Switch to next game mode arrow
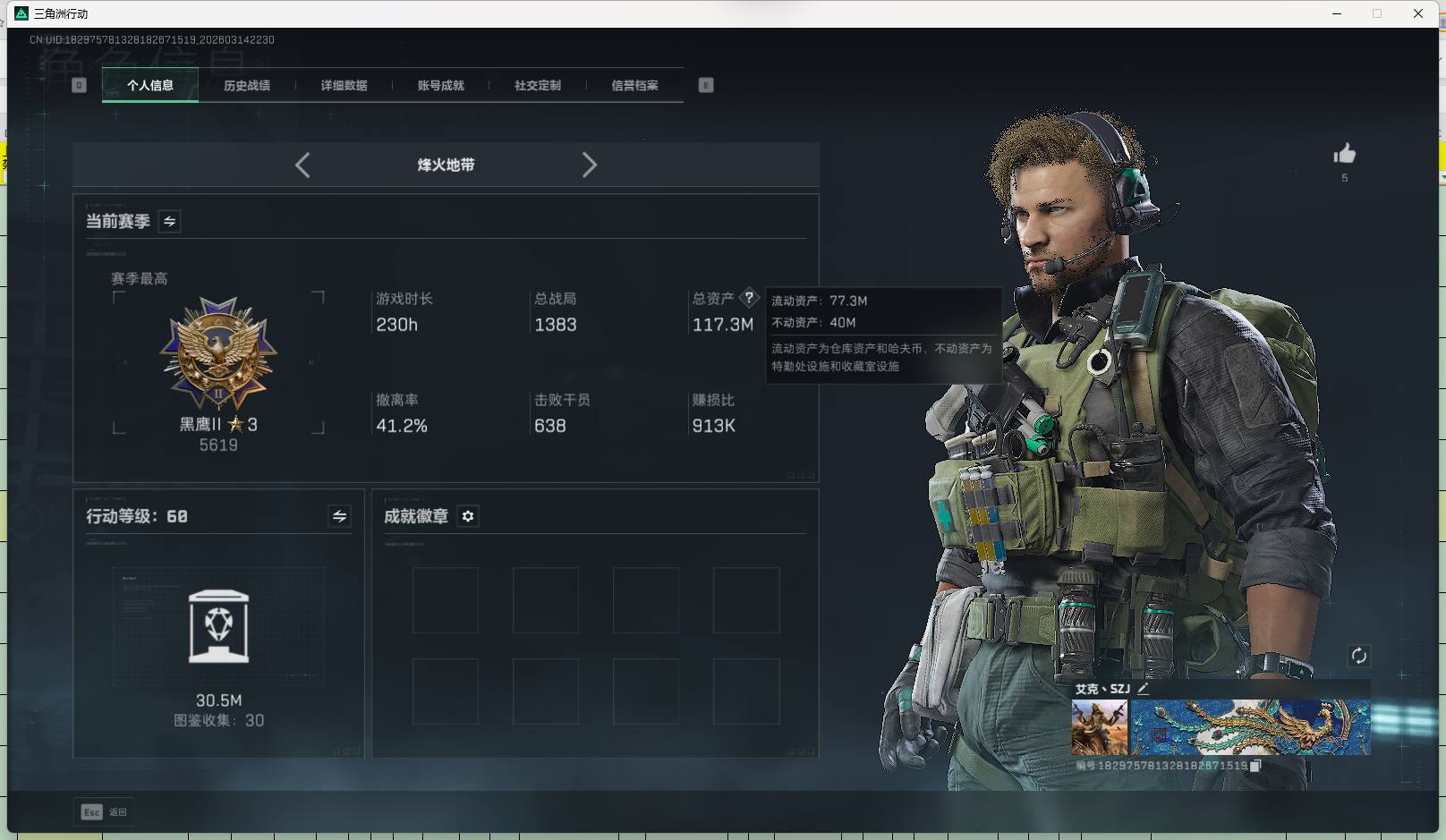The height and width of the screenshot is (840, 1446). (589, 165)
